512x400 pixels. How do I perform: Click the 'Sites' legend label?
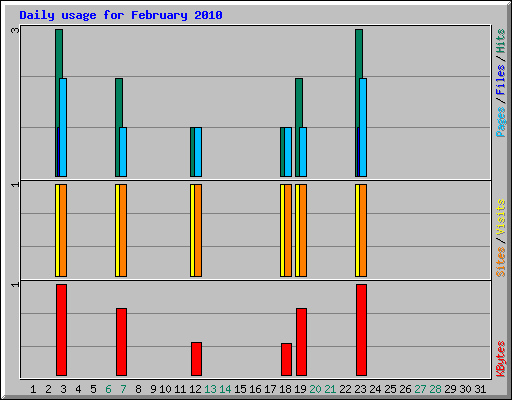[x=500, y=262]
